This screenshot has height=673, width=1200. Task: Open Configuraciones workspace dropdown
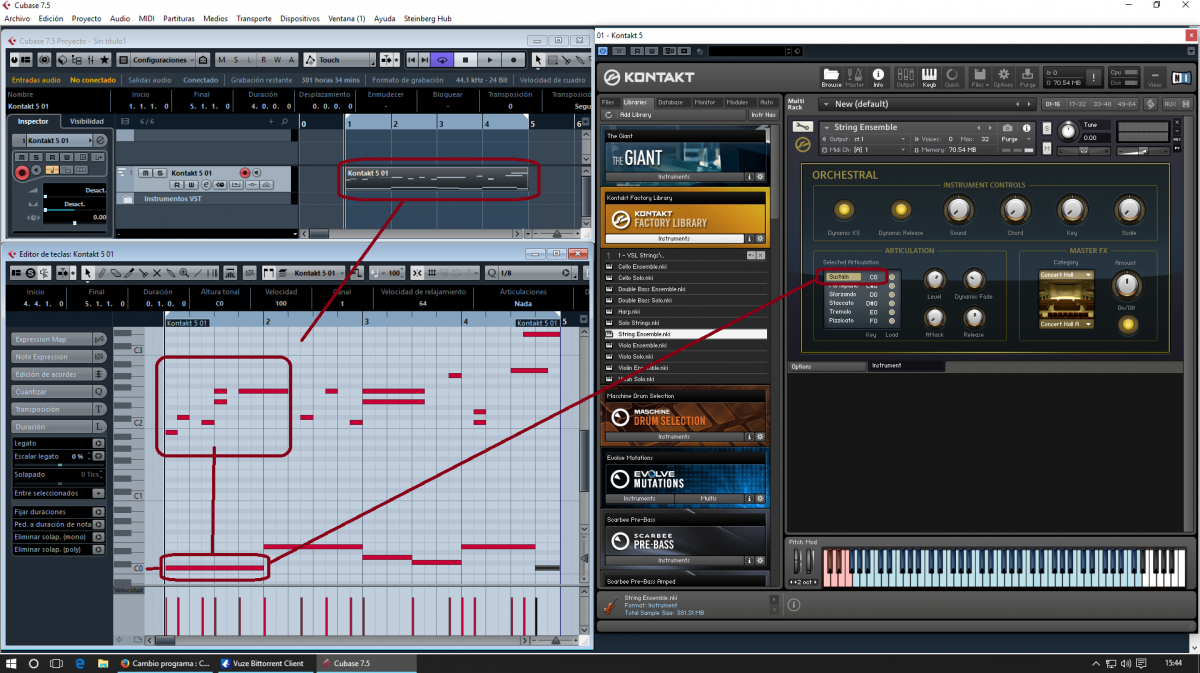click(x=161, y=60)
